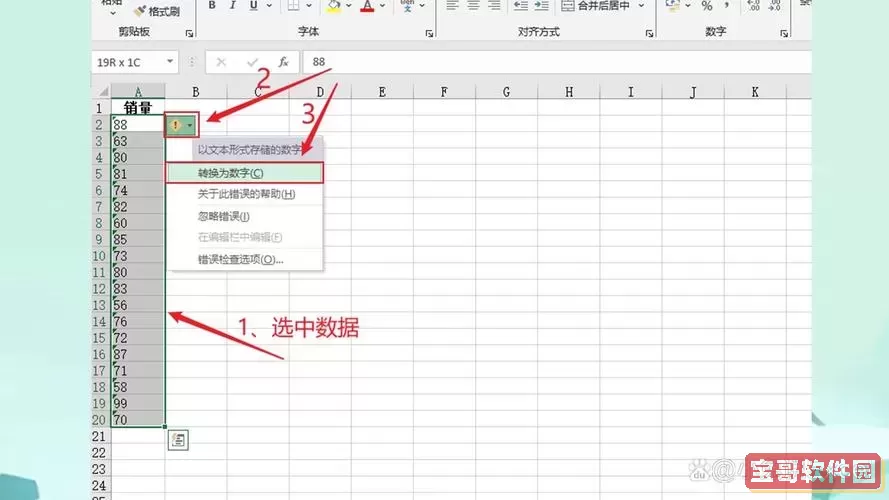Click cell containing 81
This screenshot has width=889, height=500.
(x=138, y=173)
